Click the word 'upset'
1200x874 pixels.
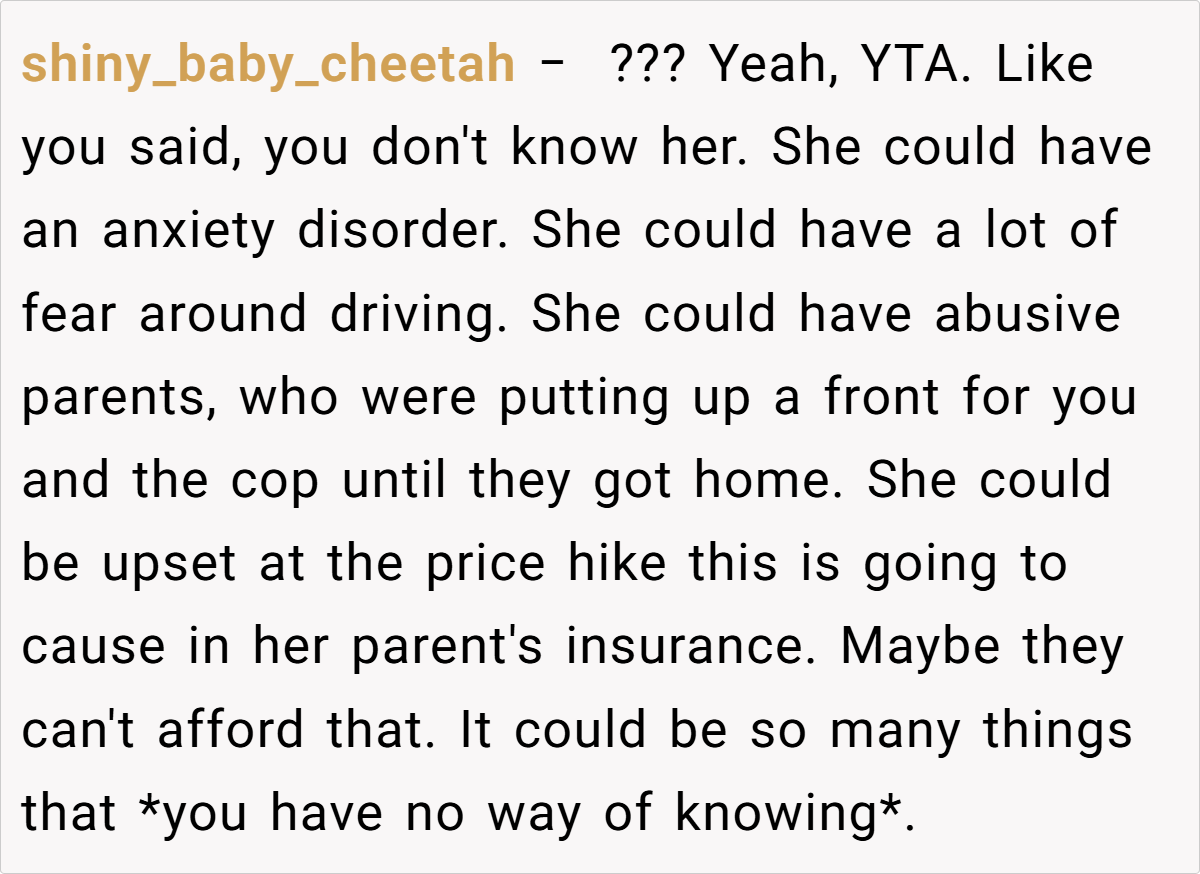tap(168, 564)
